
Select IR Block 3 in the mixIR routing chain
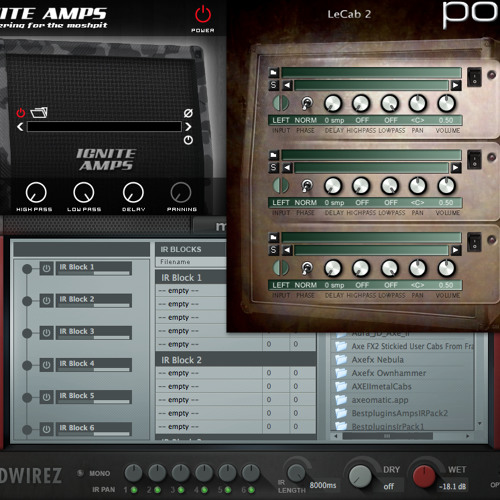pyautogui.click(x=94, y=333)
